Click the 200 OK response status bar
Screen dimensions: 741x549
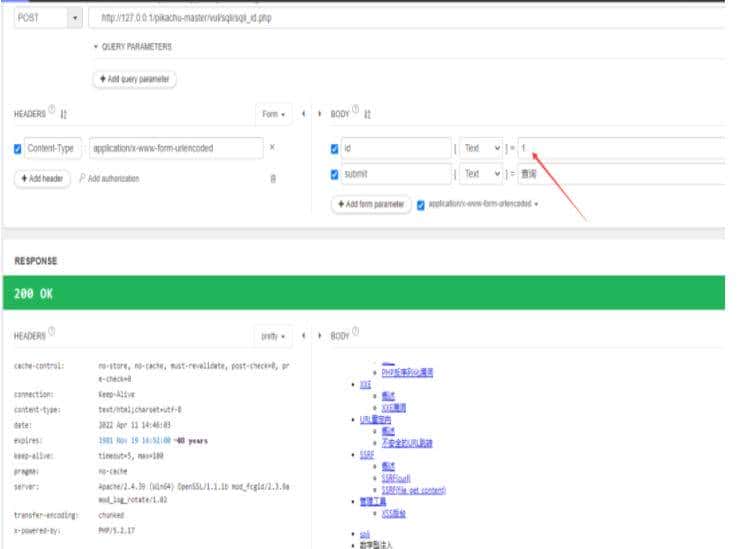click(x=364, y=293)
